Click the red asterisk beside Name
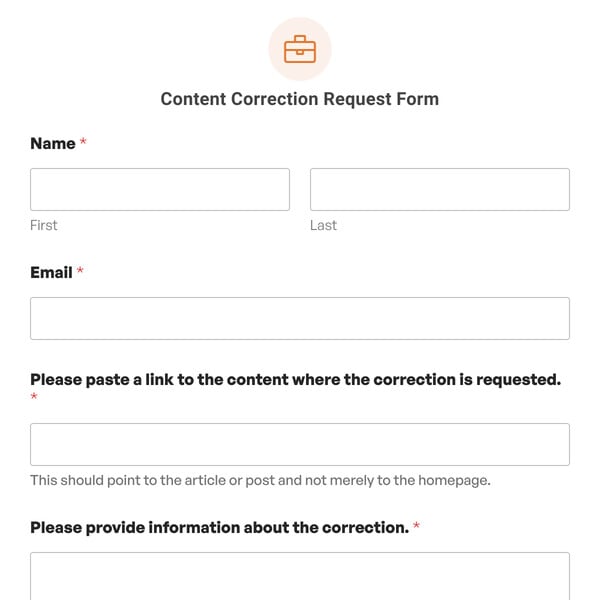 [83, 143]
